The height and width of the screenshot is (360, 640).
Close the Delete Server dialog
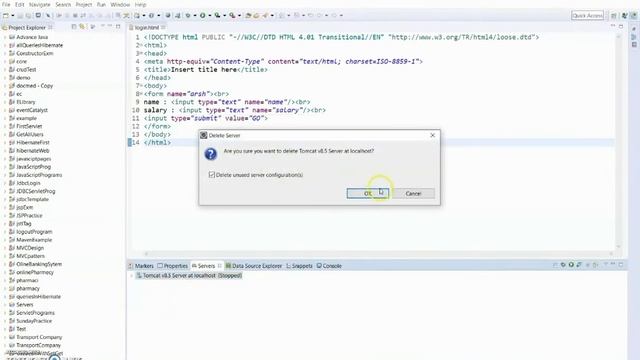click(x=433, y=135)
